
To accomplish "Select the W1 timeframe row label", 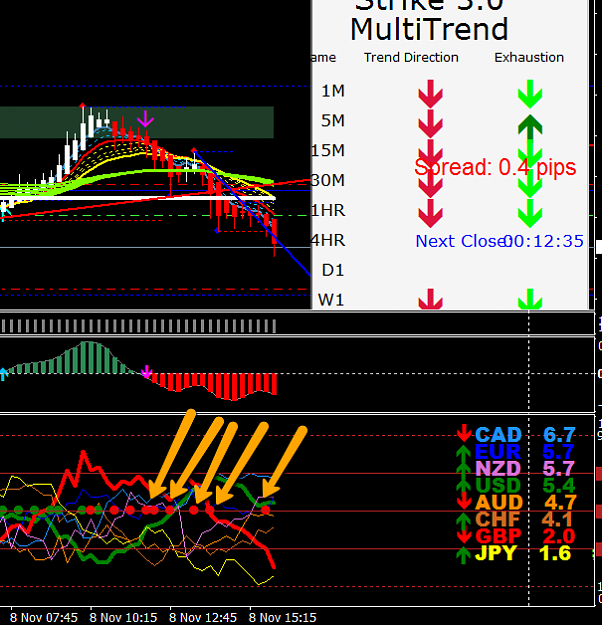I will pyautogui.click(x=331, y=300).
